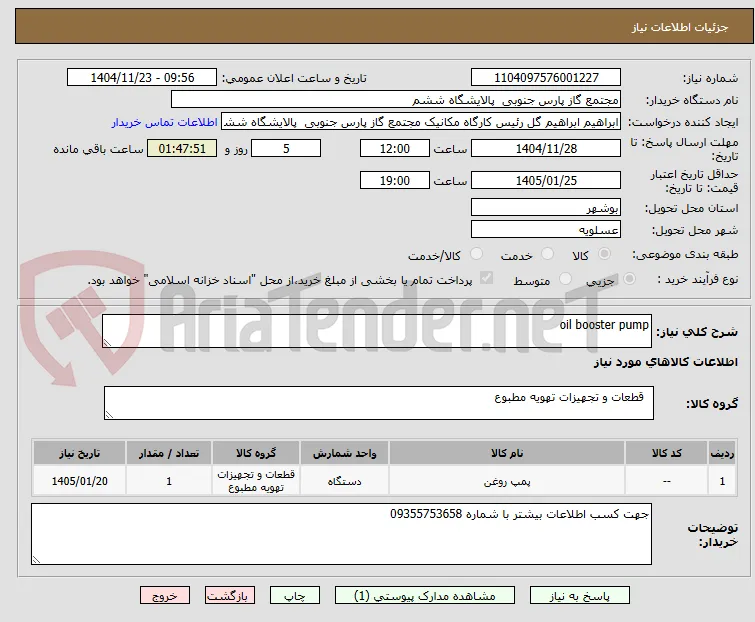Click the table group cell قطعات و تجهیزات تهویه مطبوع

tap(256, 480)
